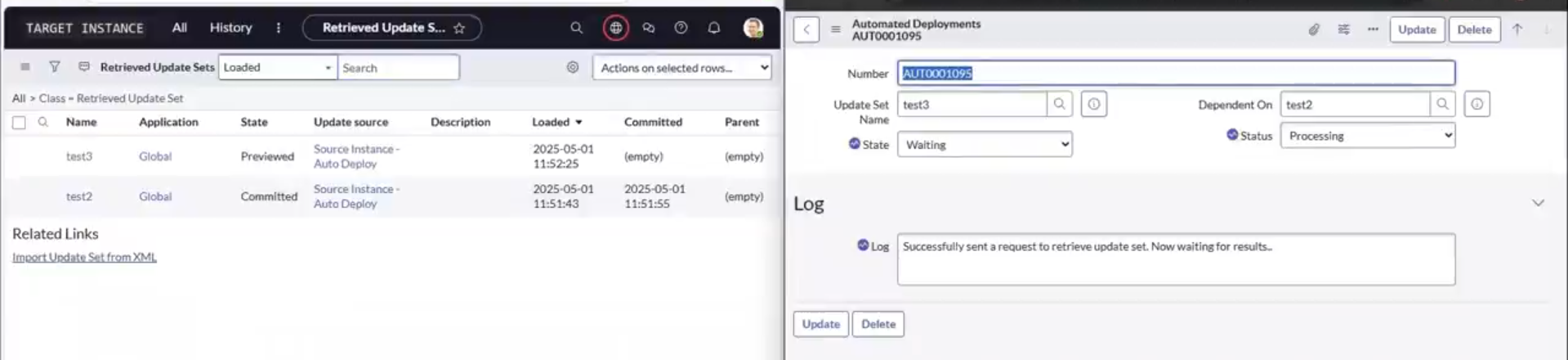Click the Update Set Name field test3

coord(972,104)
